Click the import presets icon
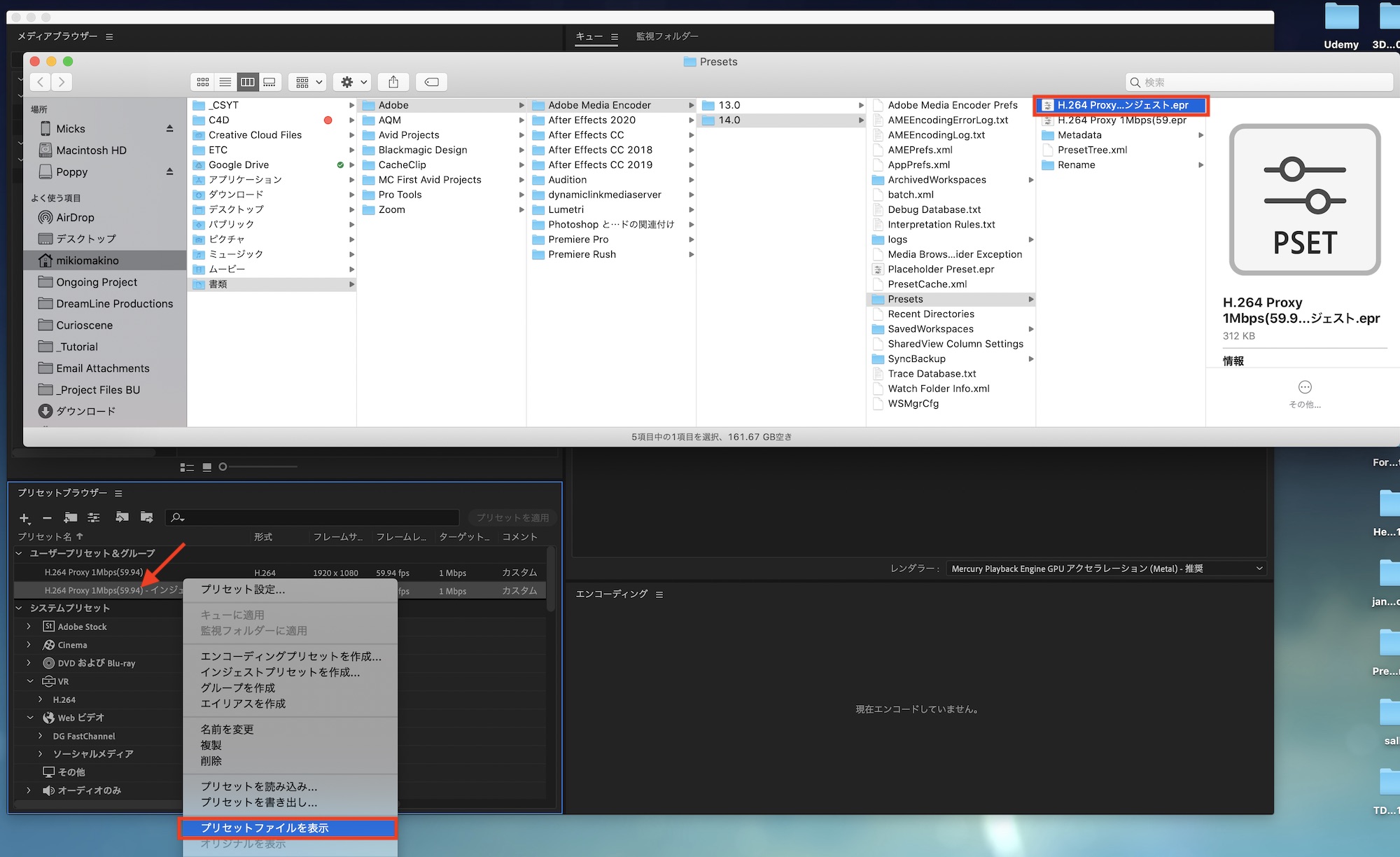The height and width of the screenshot is (857, 1400). (x=122, y=517)
